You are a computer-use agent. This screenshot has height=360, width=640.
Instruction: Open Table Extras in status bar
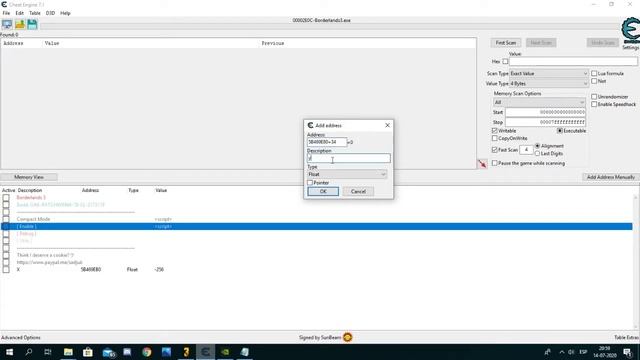pyautogui.click(x=627, y=338)
